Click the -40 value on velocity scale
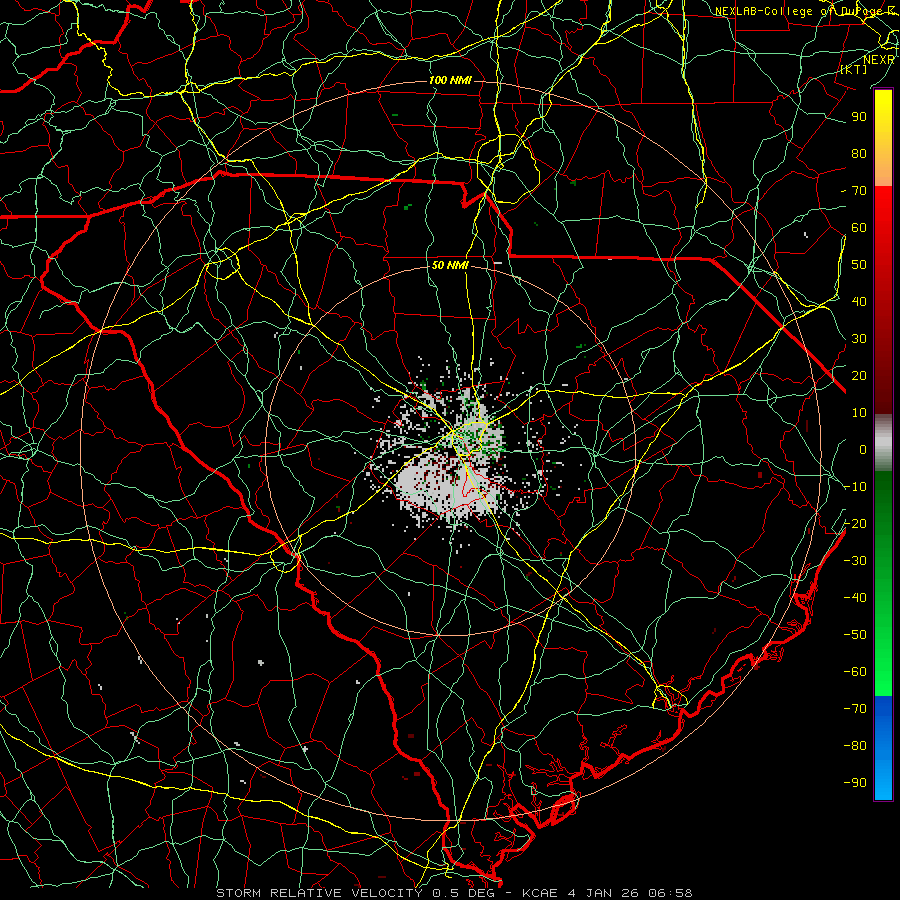Viewport: 900px width, 900px height. [855, 598]
